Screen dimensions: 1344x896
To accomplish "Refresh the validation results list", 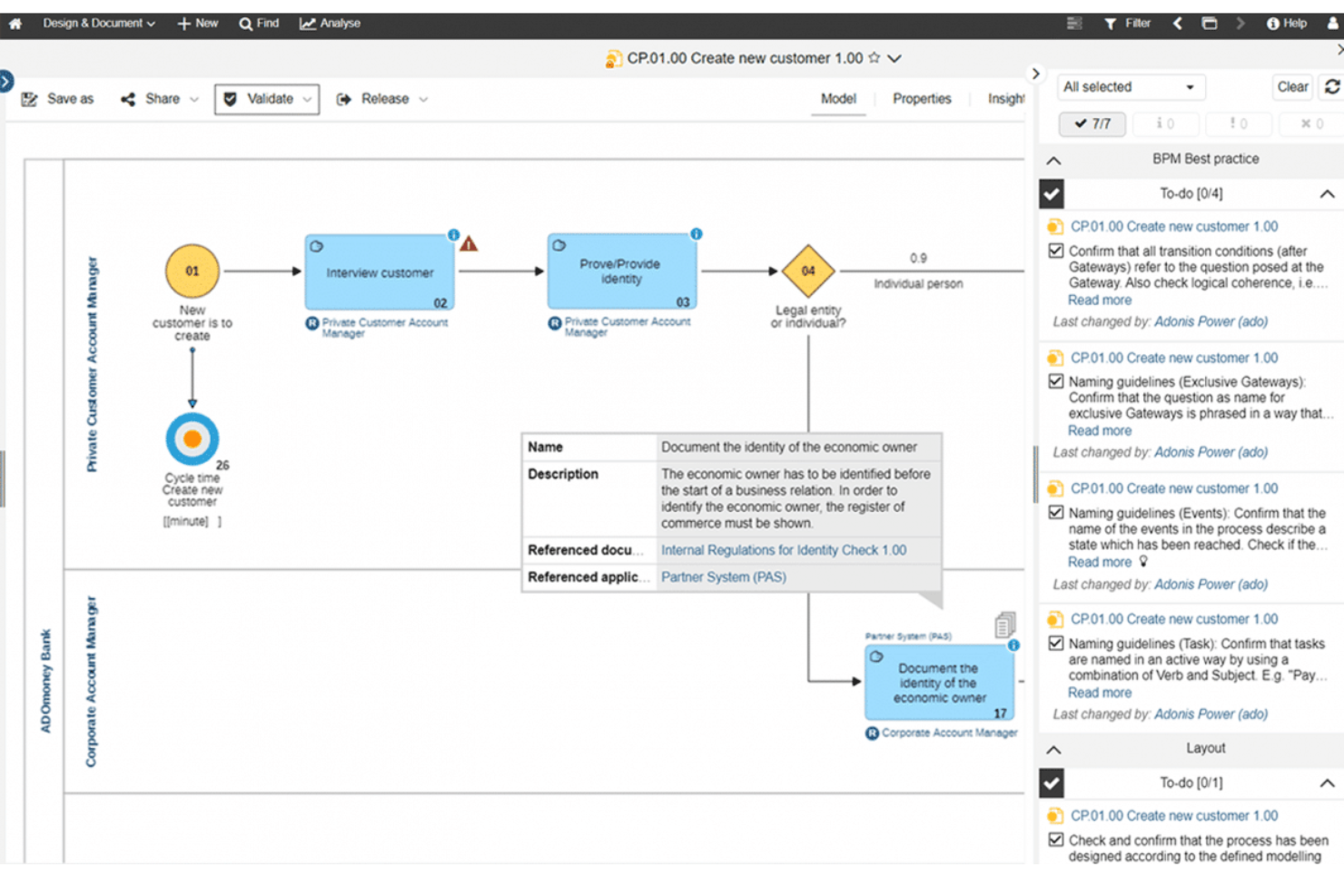I will pyautogui.click(x=1332, y=87).
